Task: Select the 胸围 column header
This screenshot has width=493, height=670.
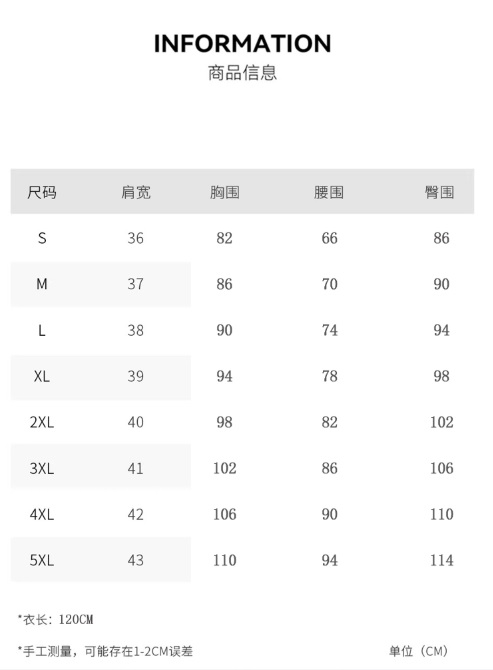Action: 224,192
